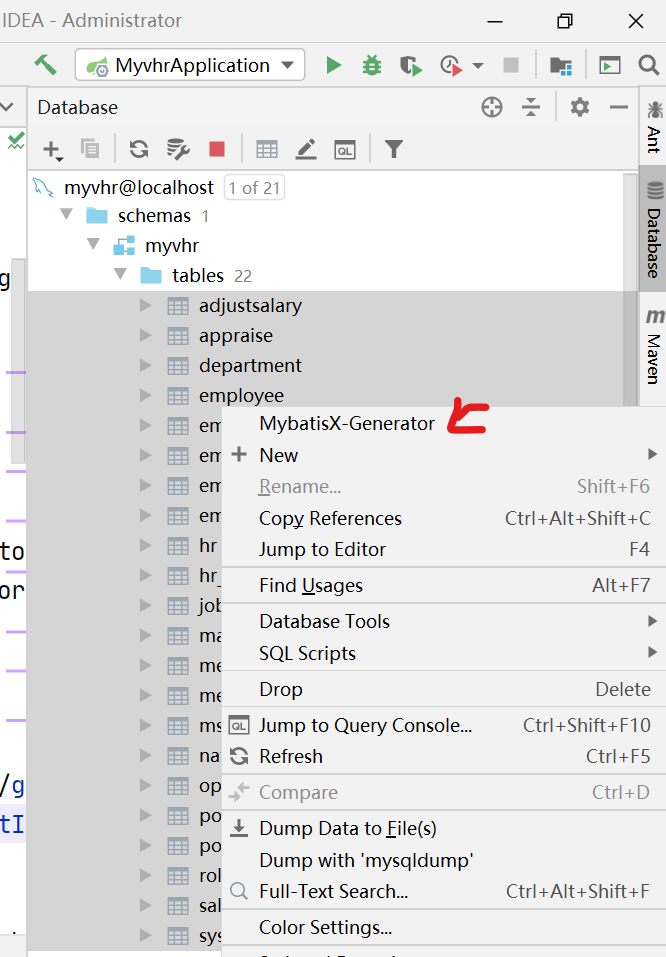666x957 pixels.
Task: Select the employee table row
Action: (325, 395)
